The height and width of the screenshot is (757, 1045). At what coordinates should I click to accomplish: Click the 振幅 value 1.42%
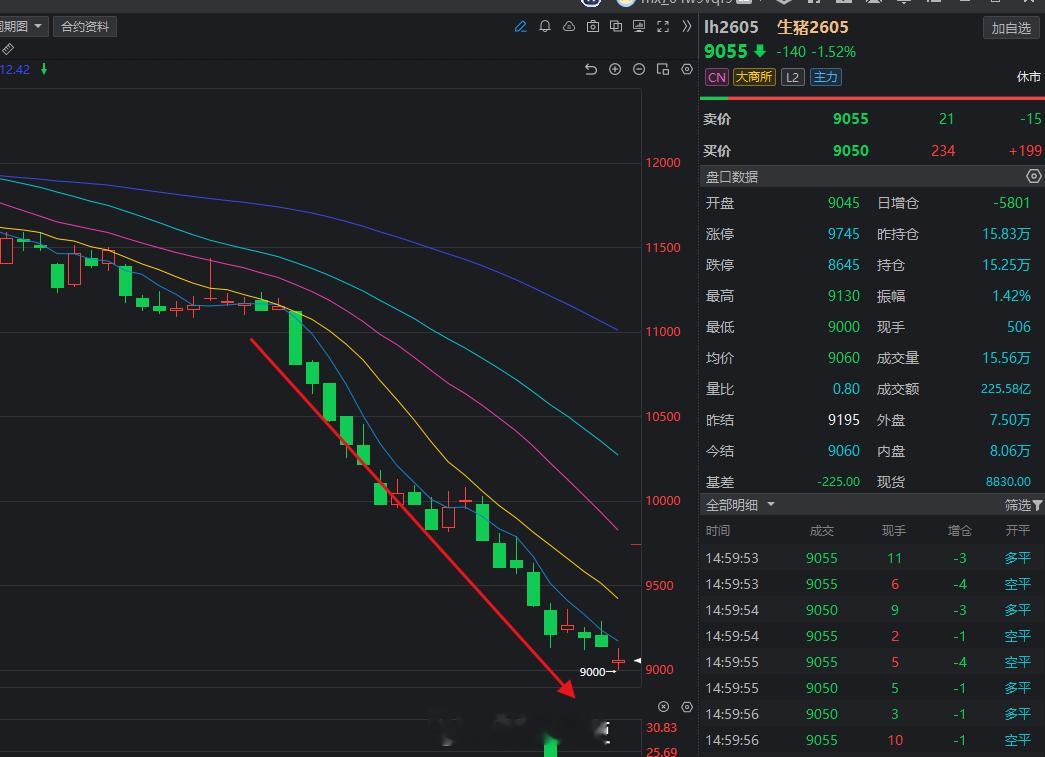pos(1011,296)
